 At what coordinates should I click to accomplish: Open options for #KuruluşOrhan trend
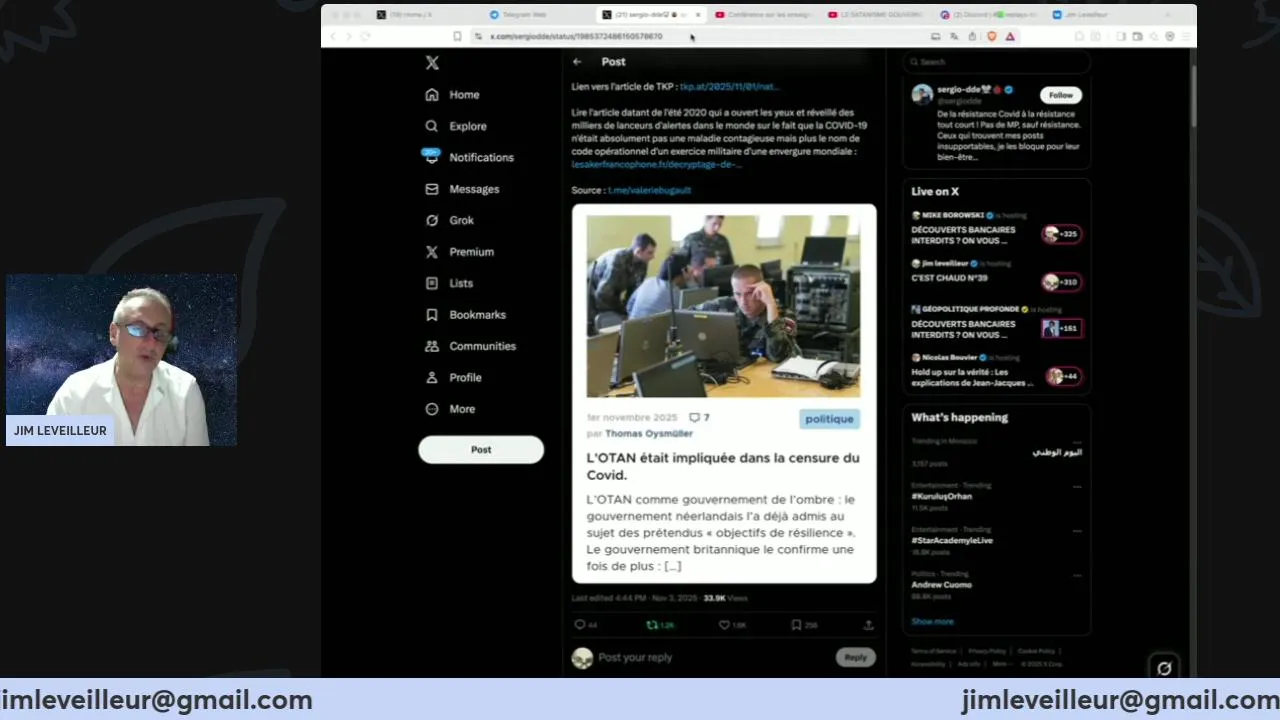tap(1077, 487)
